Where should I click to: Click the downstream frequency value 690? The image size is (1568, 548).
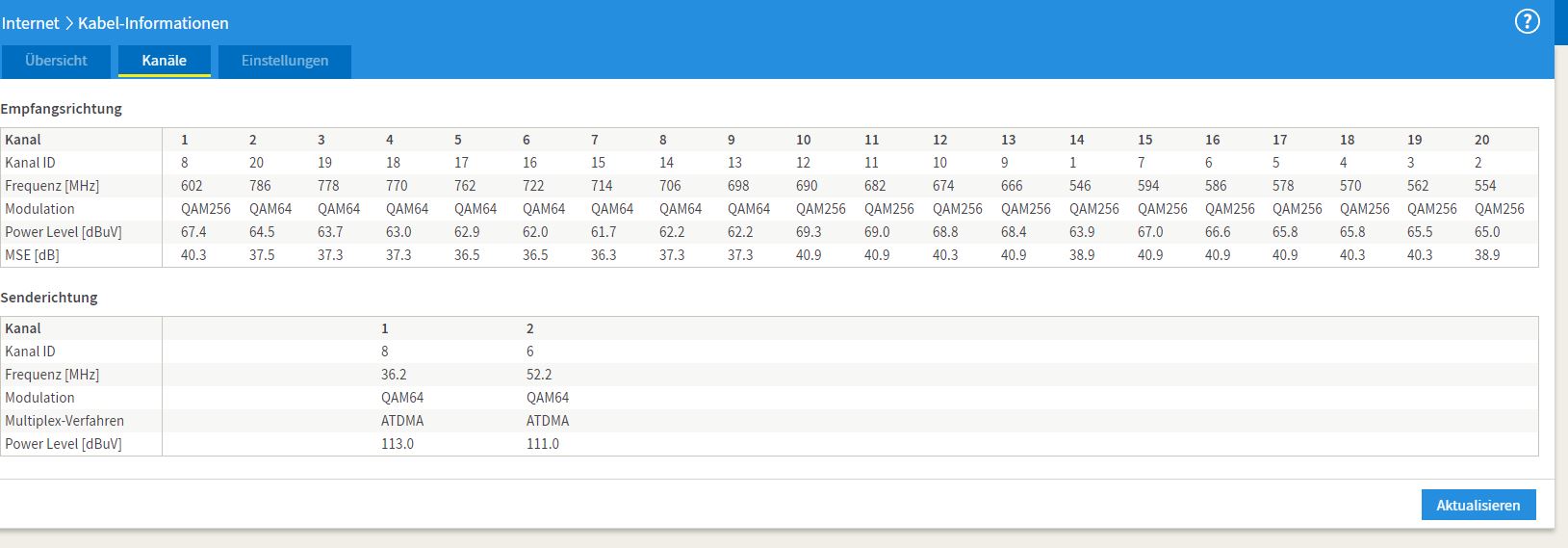[x=807, y=186]
